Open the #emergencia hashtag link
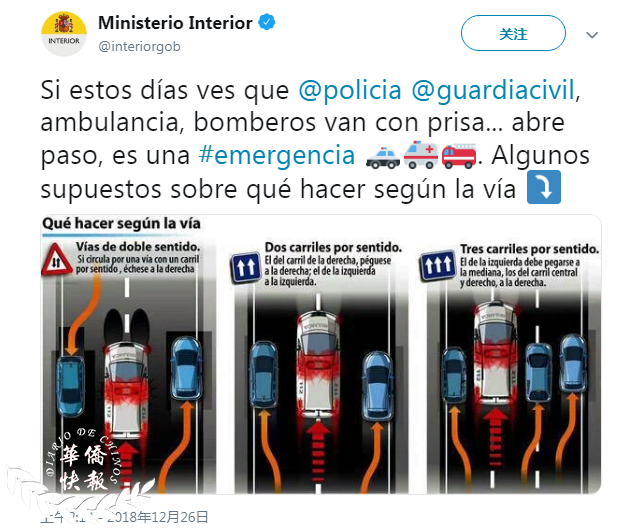 tap(277, 155)
